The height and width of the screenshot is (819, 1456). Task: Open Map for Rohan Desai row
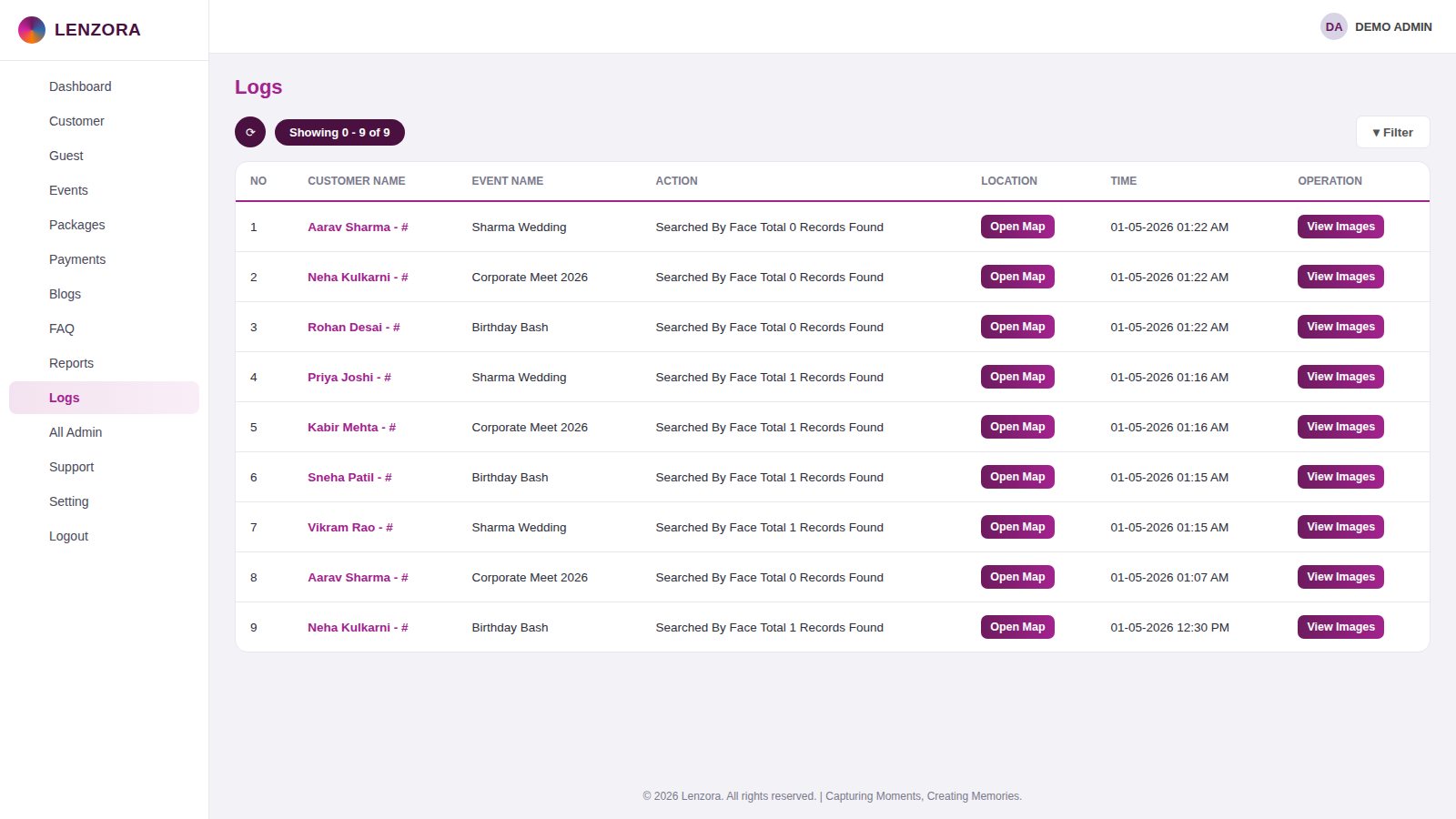(x=1017, y=327)
